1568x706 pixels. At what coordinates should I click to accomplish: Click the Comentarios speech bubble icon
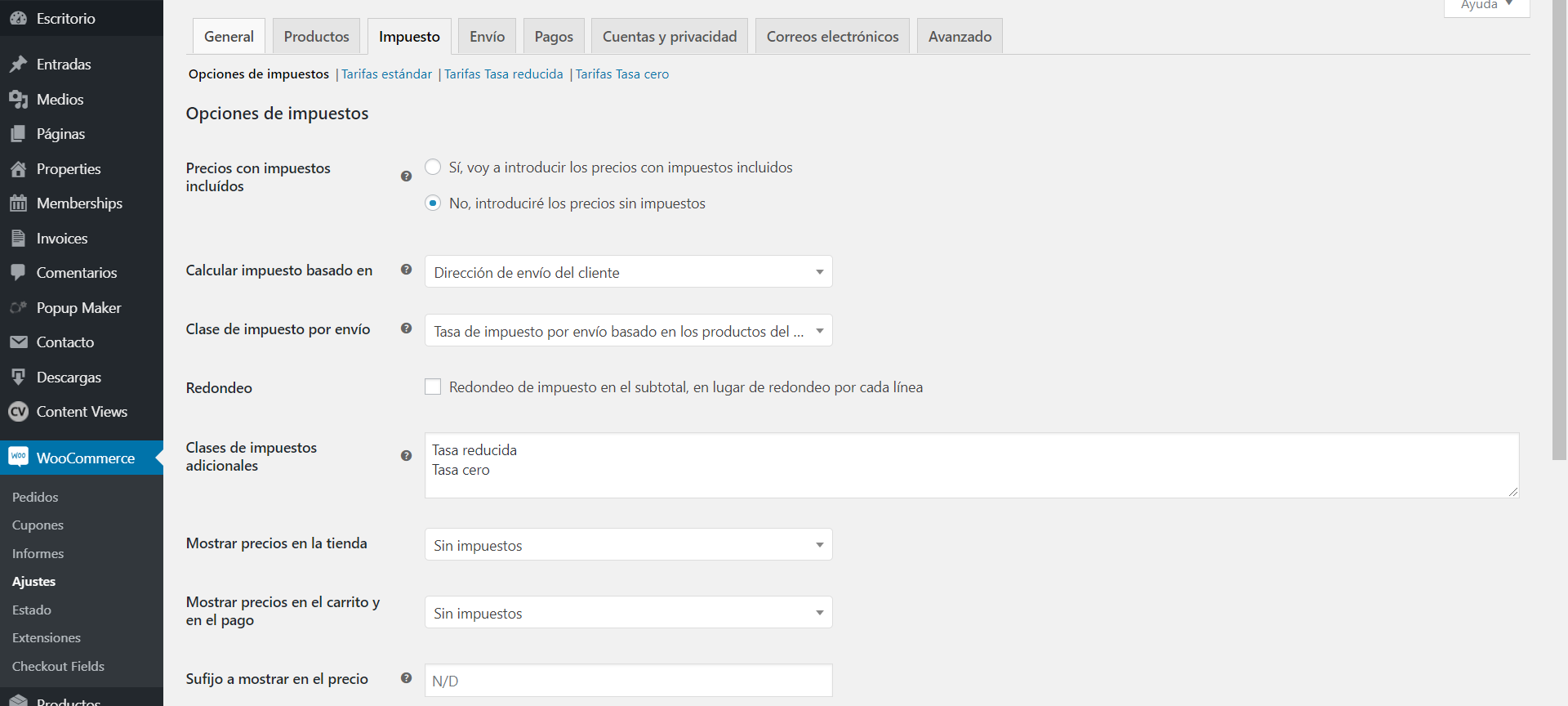(x=18, y=273)
